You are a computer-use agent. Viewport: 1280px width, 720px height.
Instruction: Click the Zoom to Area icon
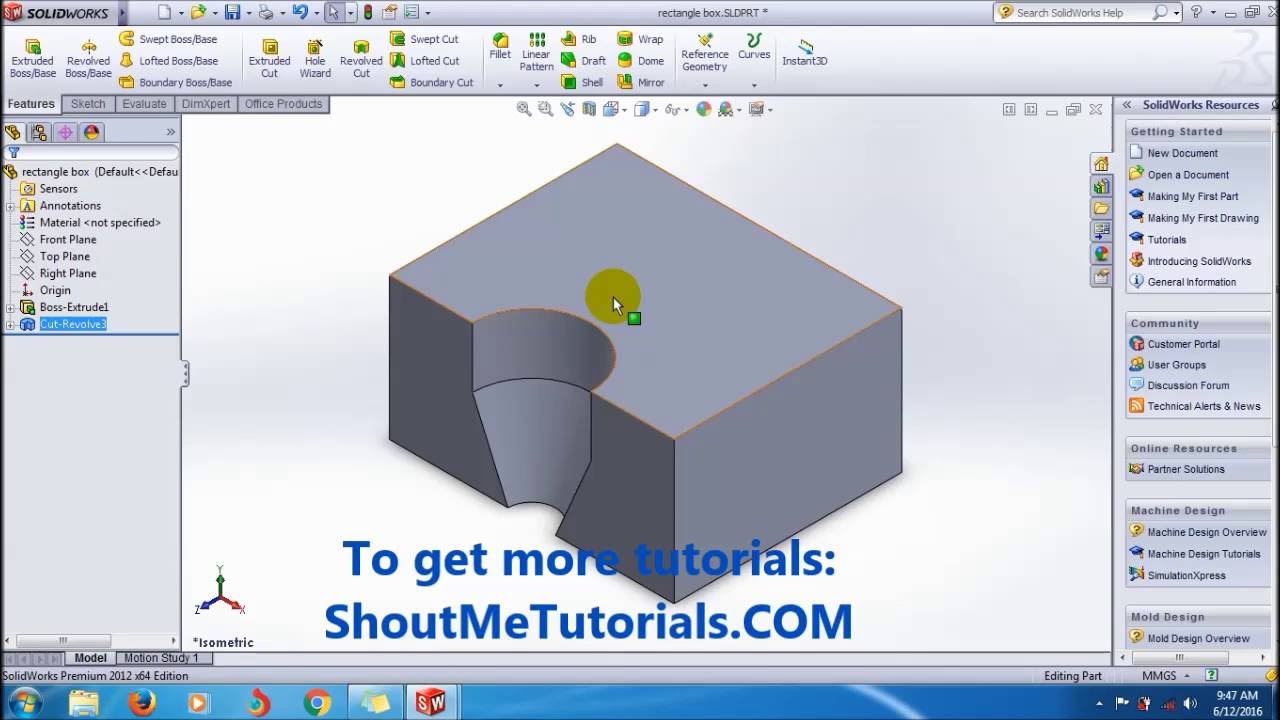(x=545, y=109)
